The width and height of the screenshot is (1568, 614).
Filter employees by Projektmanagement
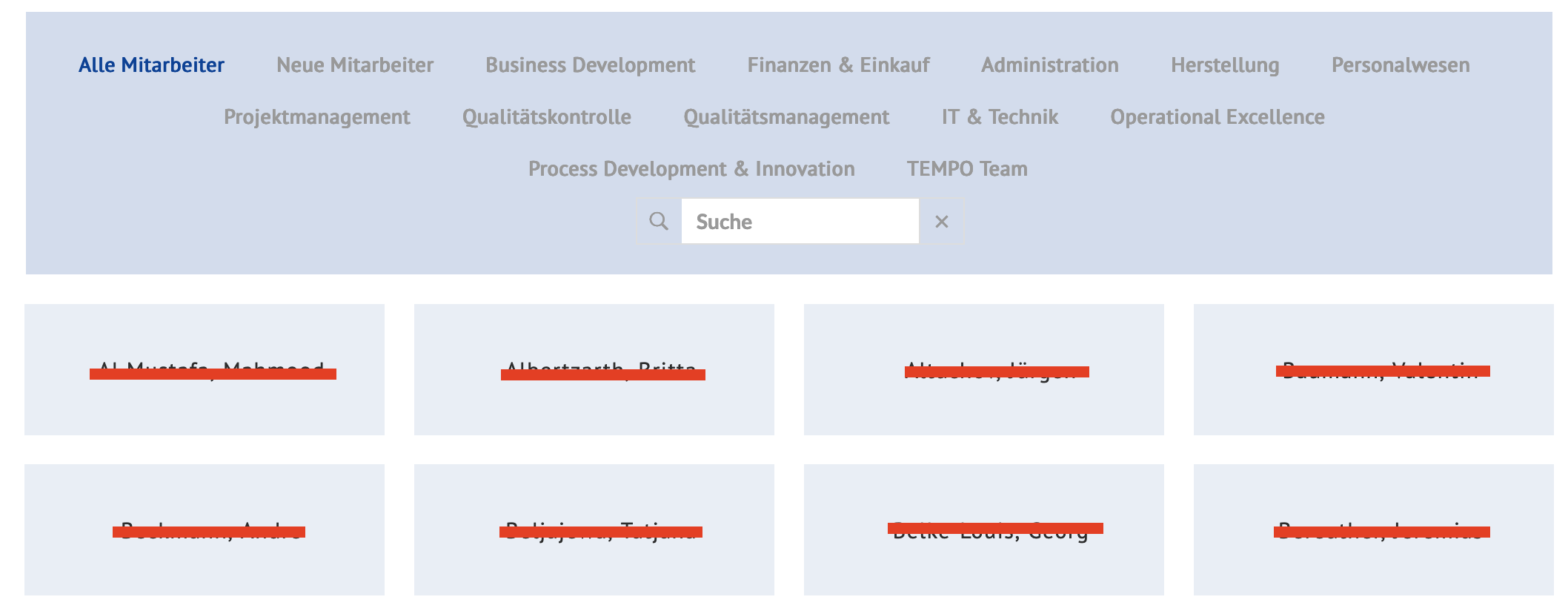coord(317,117)
